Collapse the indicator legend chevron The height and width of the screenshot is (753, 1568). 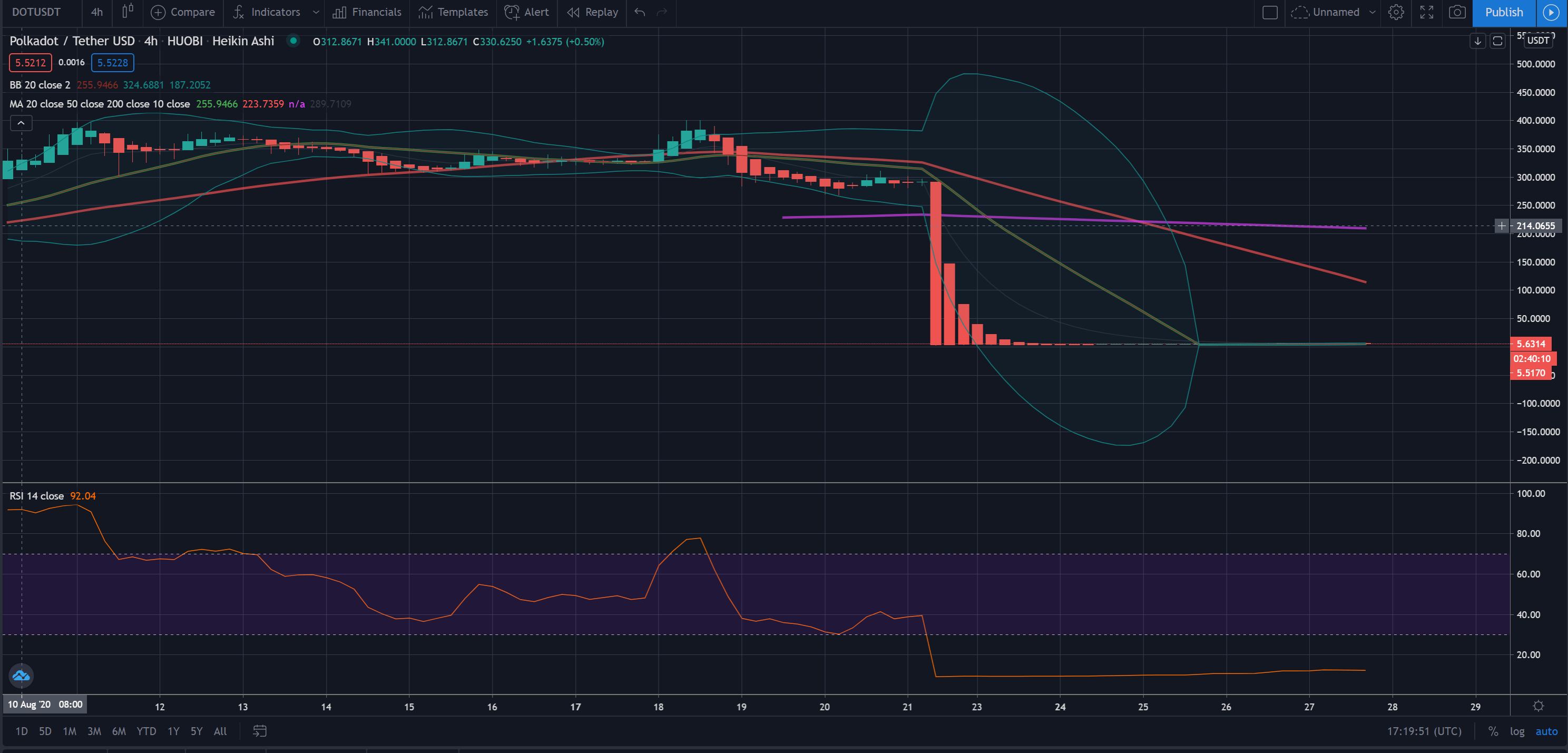click(21, 123)
